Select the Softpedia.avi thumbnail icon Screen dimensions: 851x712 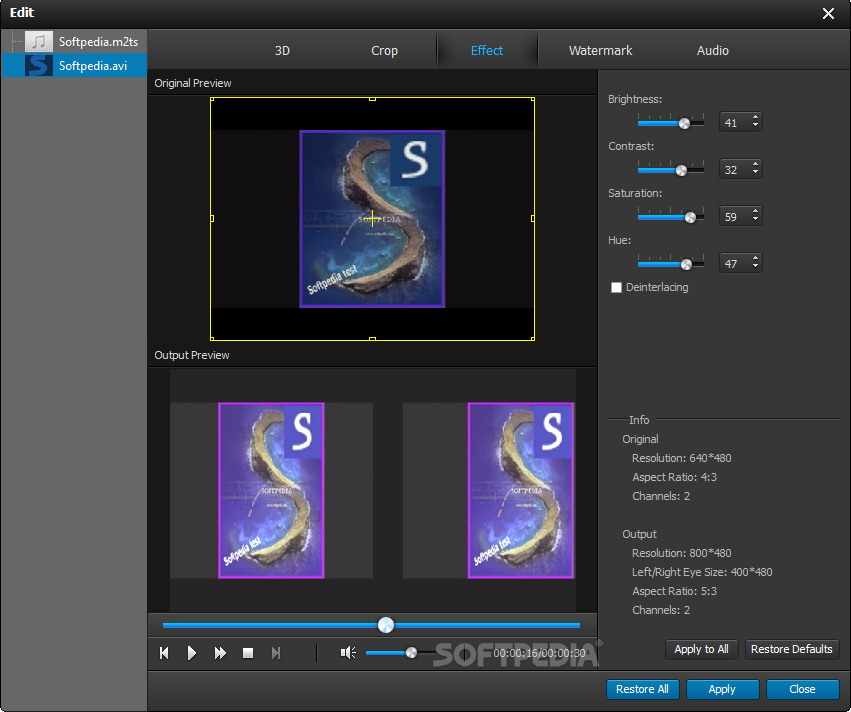coord(39,65)
